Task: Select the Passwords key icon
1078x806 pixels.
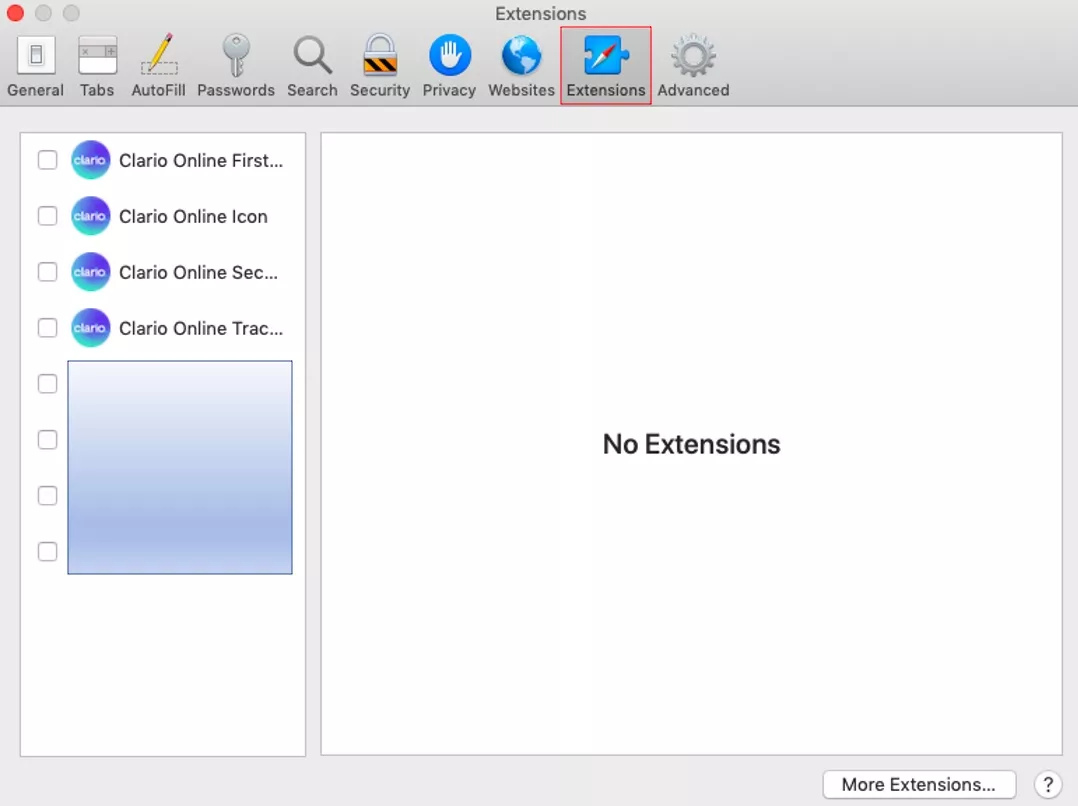Action: click(x=236, y=66)
